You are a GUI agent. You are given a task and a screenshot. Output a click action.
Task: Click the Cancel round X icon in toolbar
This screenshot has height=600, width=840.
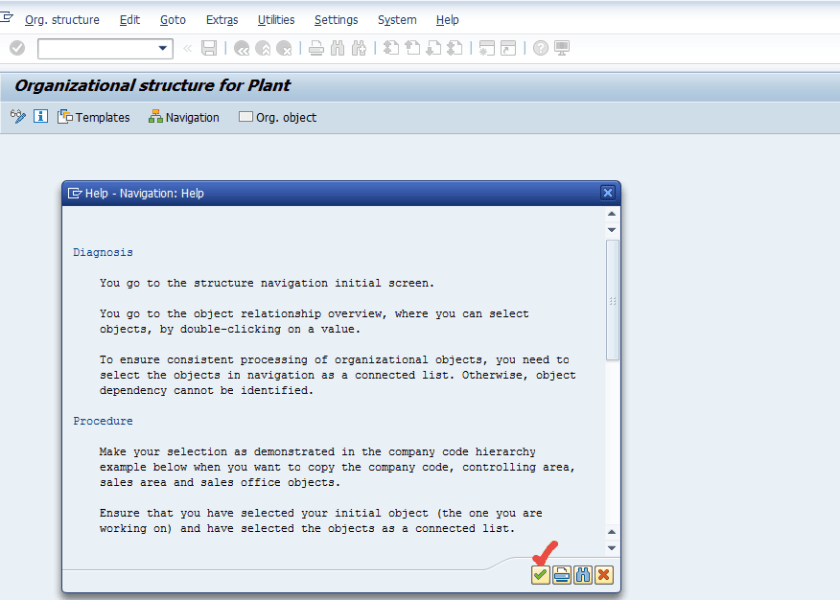click(x=284, y=48)
